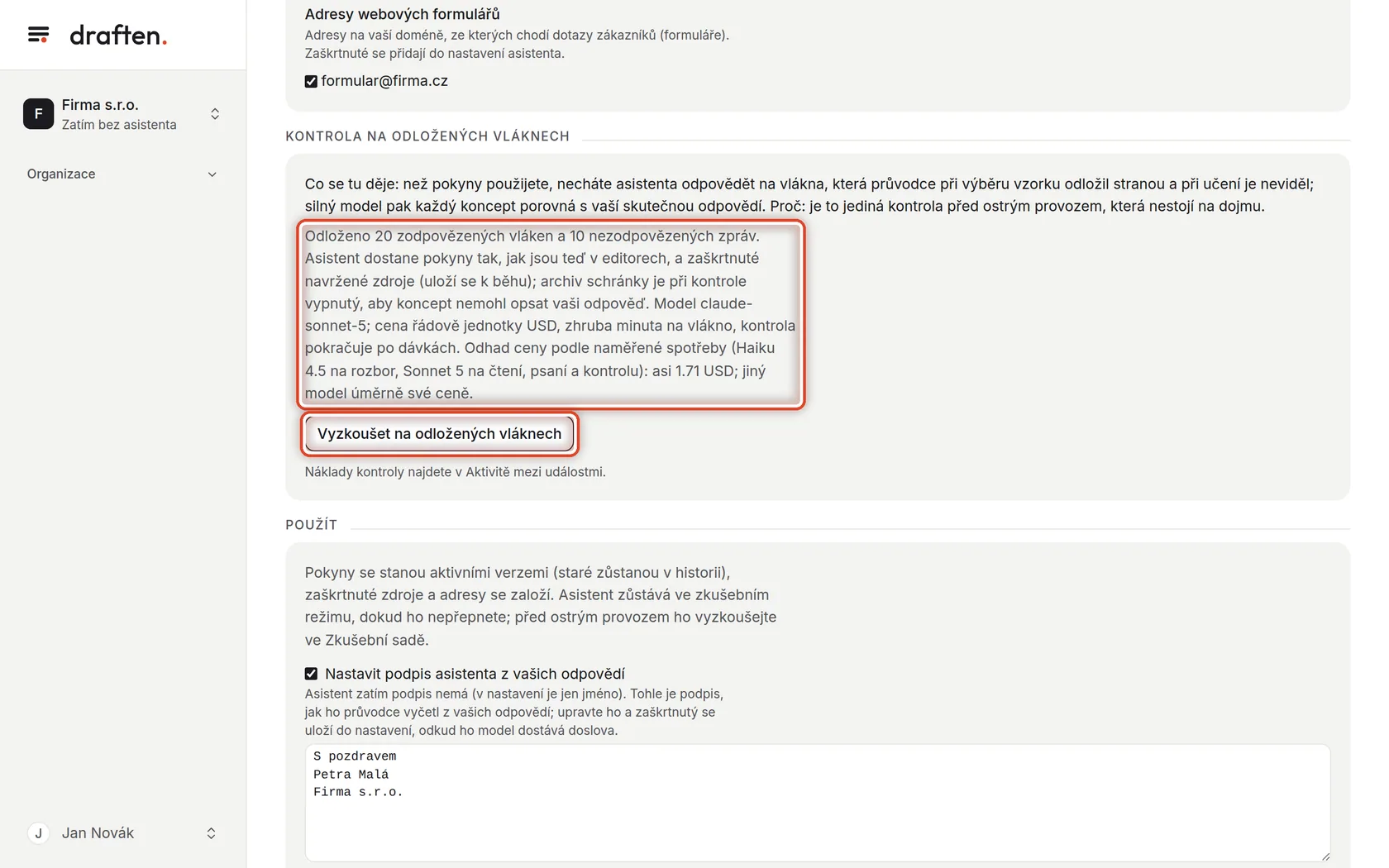Click the formular@firma.cz label

point(384,81)
